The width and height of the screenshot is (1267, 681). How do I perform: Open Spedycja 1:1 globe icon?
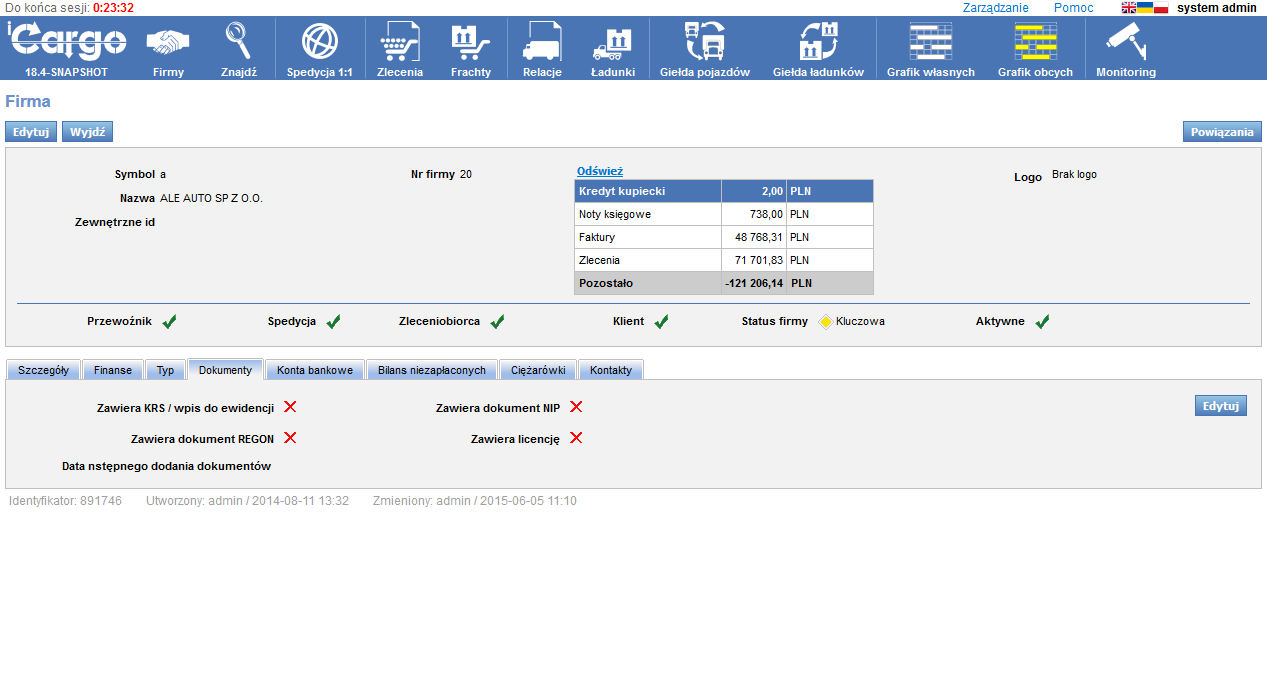click(x=319, y=43)
